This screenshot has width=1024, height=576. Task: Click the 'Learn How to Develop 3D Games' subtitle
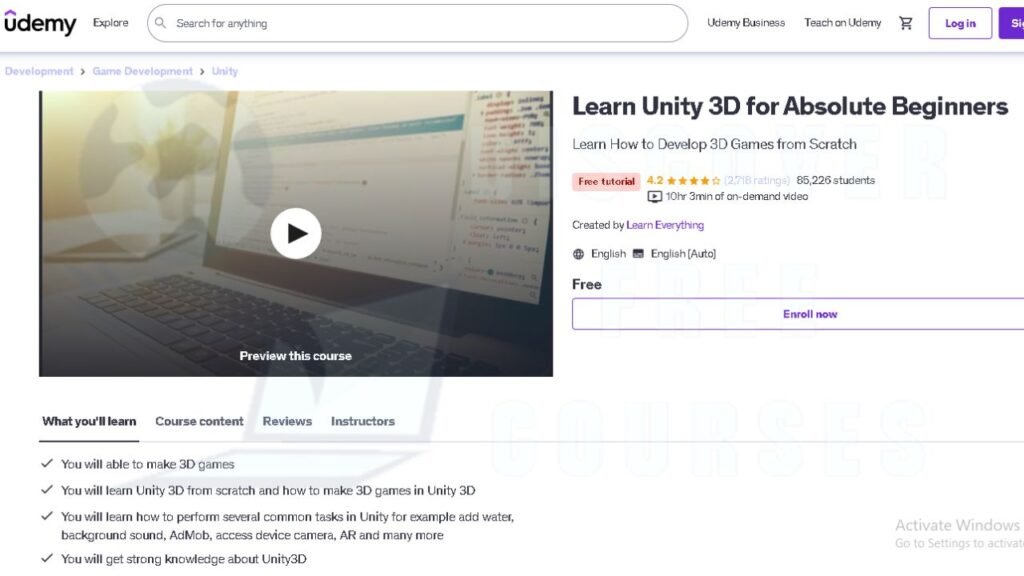click(x=714, y=144)
